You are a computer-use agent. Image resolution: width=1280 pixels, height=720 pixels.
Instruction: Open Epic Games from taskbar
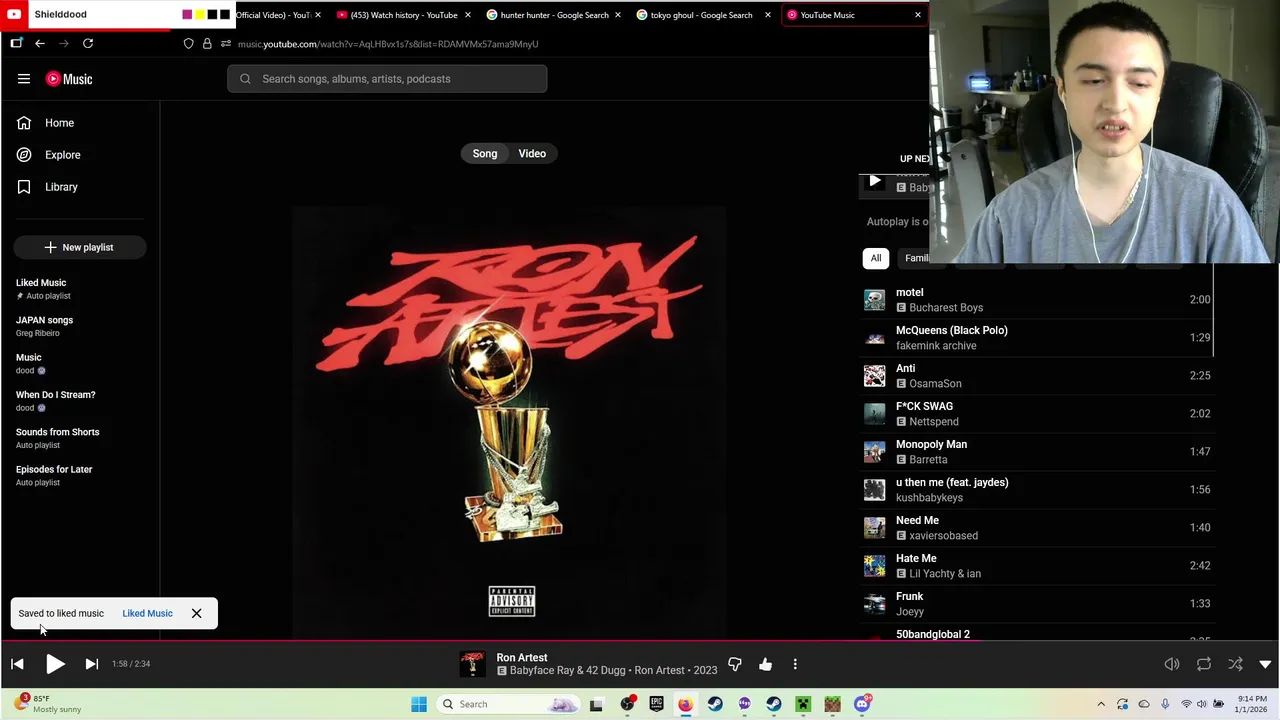[656, 704]
